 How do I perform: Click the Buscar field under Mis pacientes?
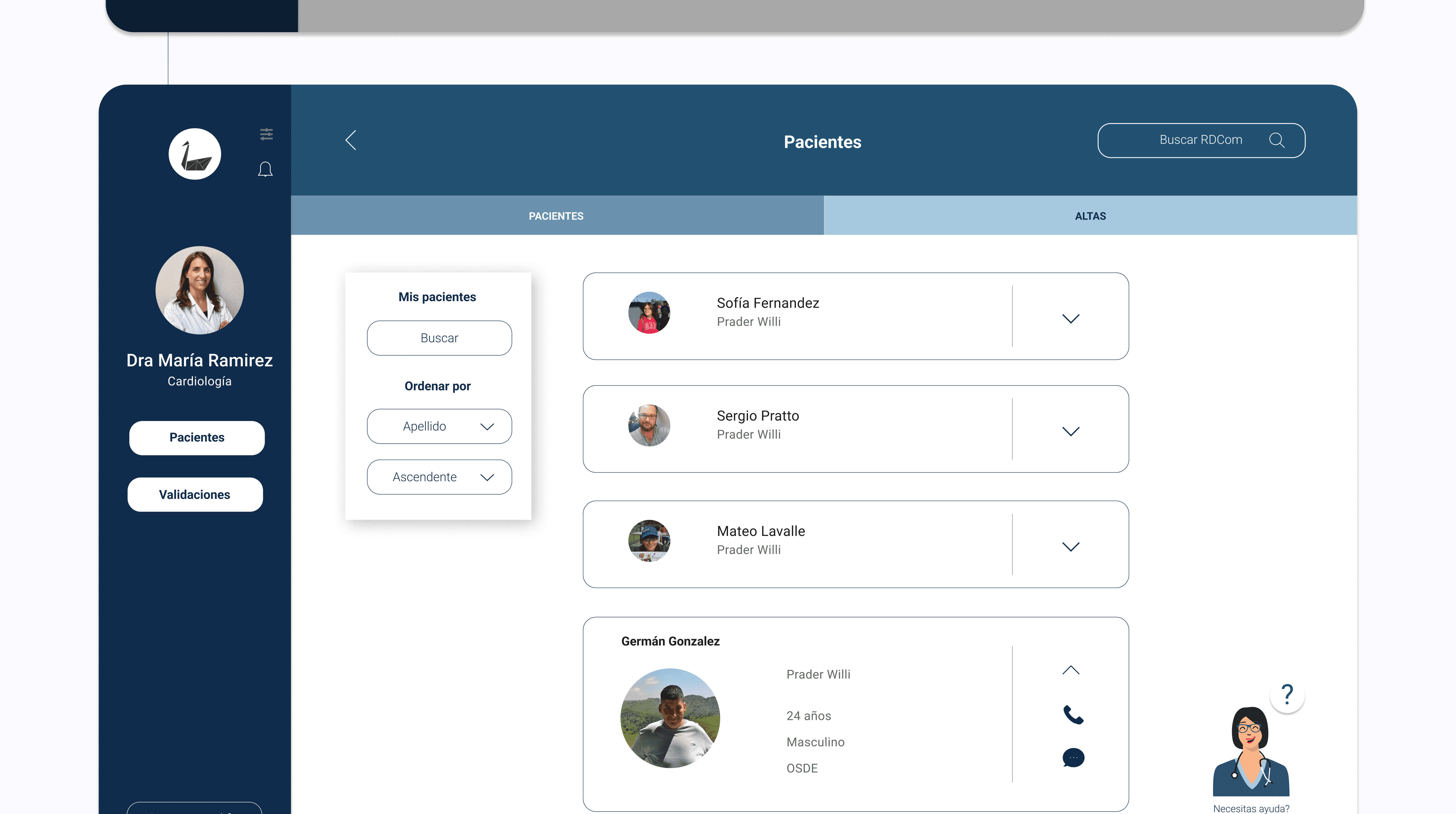439,338
